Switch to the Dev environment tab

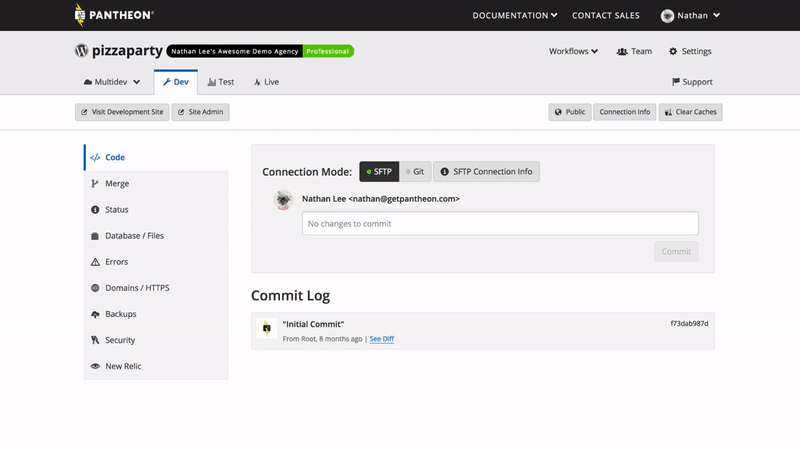[176, 82]
